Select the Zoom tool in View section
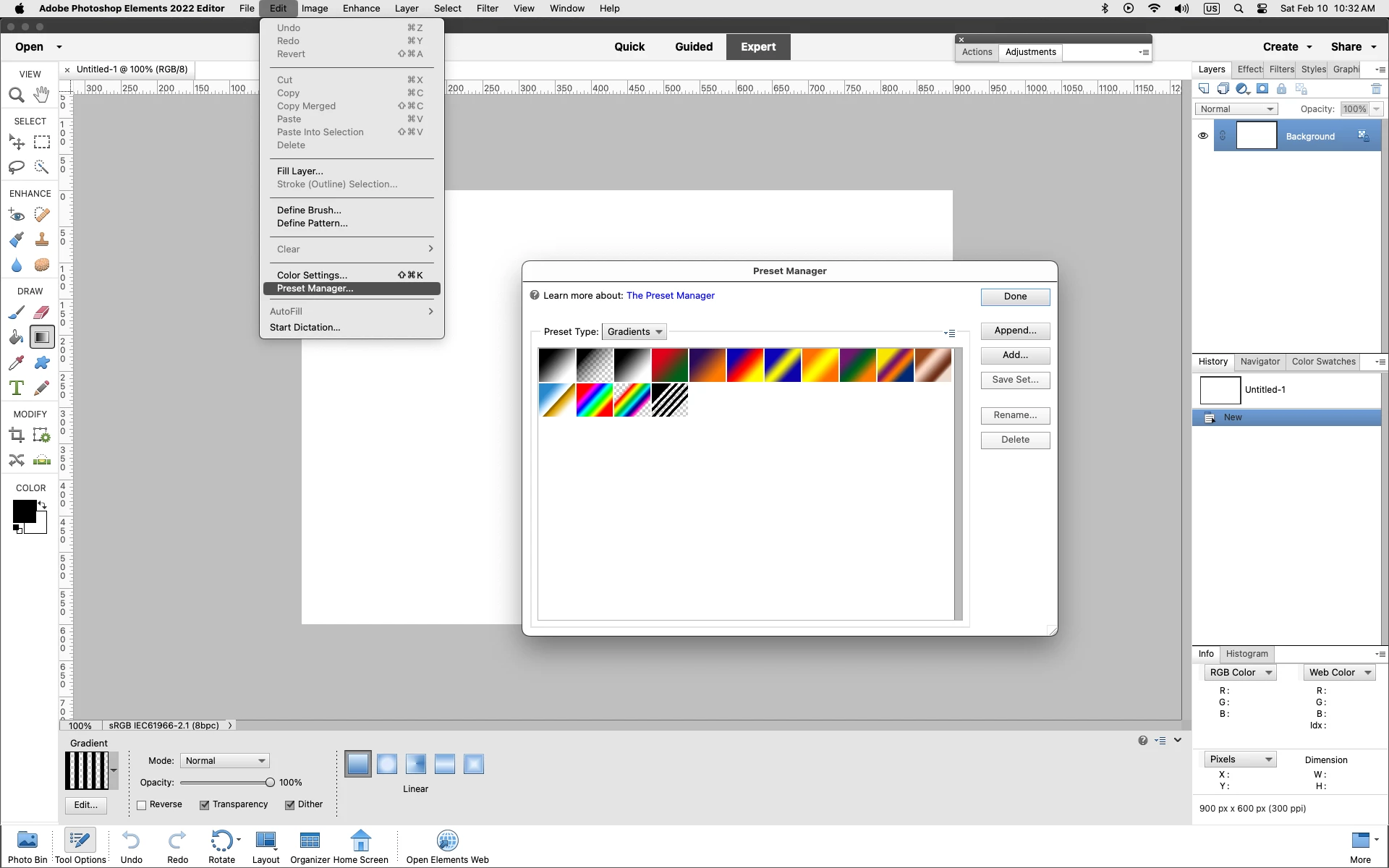Screen dimensions: 1389x868 pos(16,95)
